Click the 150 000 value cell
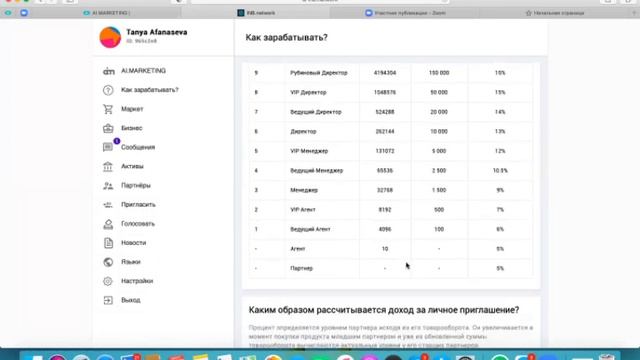The width and height of the screenshot is (640, 360). tap(439, 73)
